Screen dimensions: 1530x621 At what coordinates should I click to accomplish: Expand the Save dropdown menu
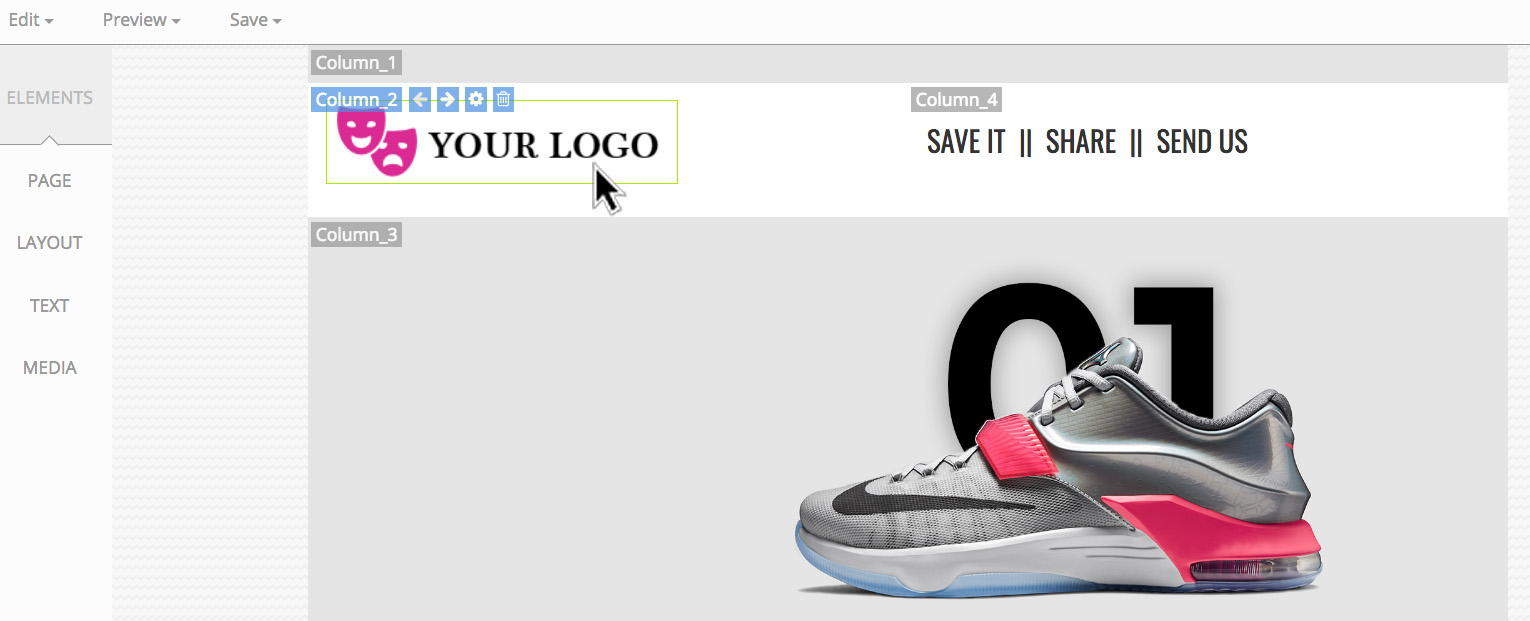(255, 20)
